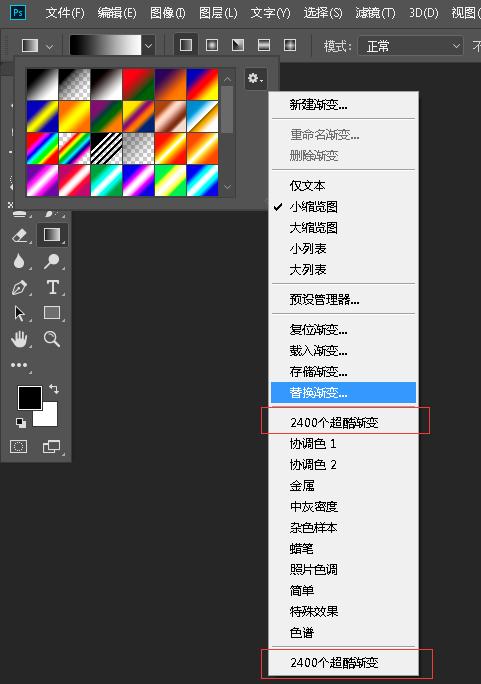
Task: Change the screen mode icon
Action: tap(51, 446)
